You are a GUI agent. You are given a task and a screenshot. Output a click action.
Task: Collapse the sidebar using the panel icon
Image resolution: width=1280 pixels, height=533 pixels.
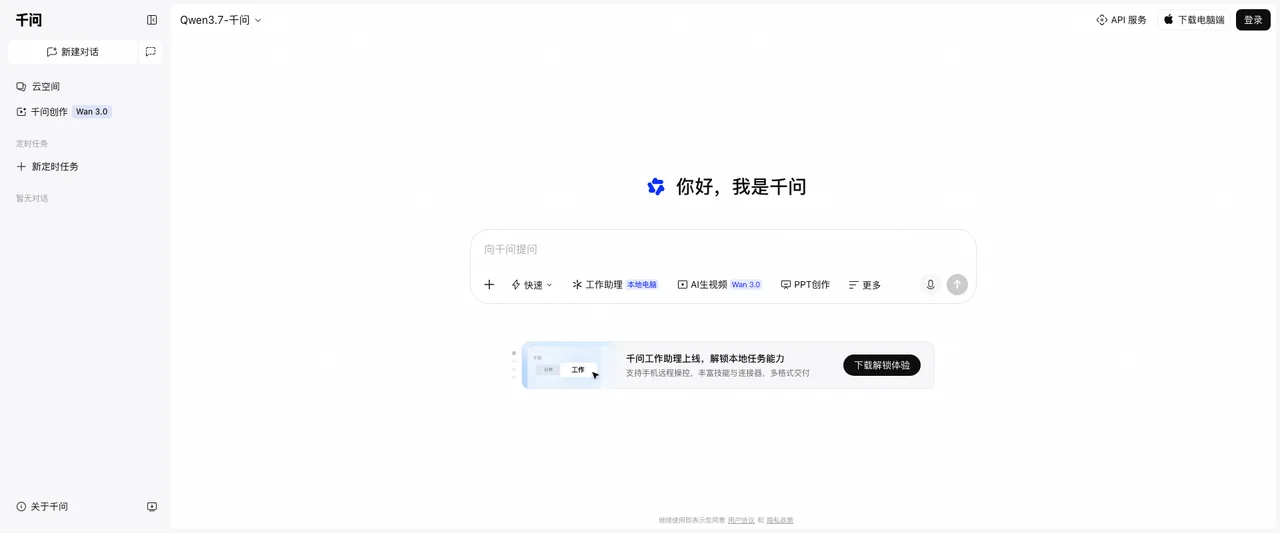click(152, 20)
